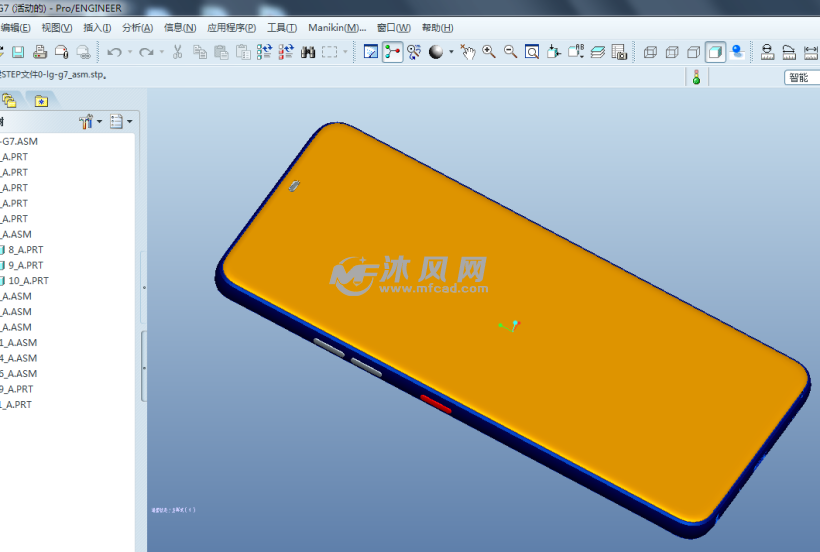
Task: Open the 工具(T) menu
Action: point(282,28)
